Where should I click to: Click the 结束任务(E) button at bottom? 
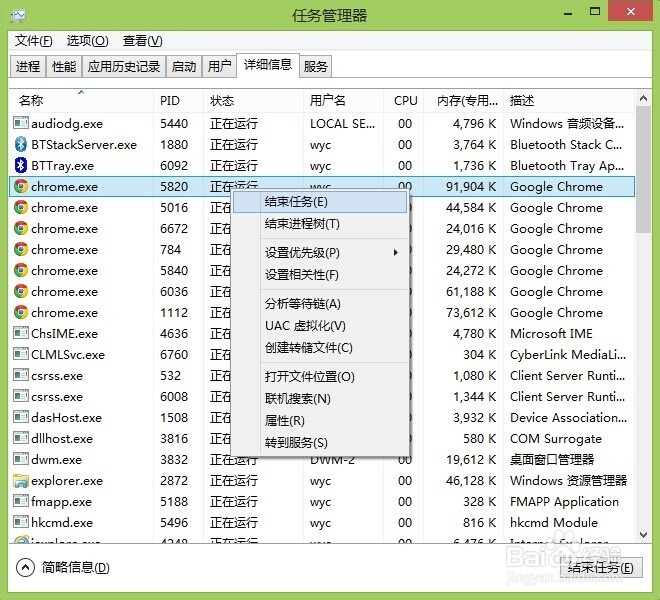601,568
